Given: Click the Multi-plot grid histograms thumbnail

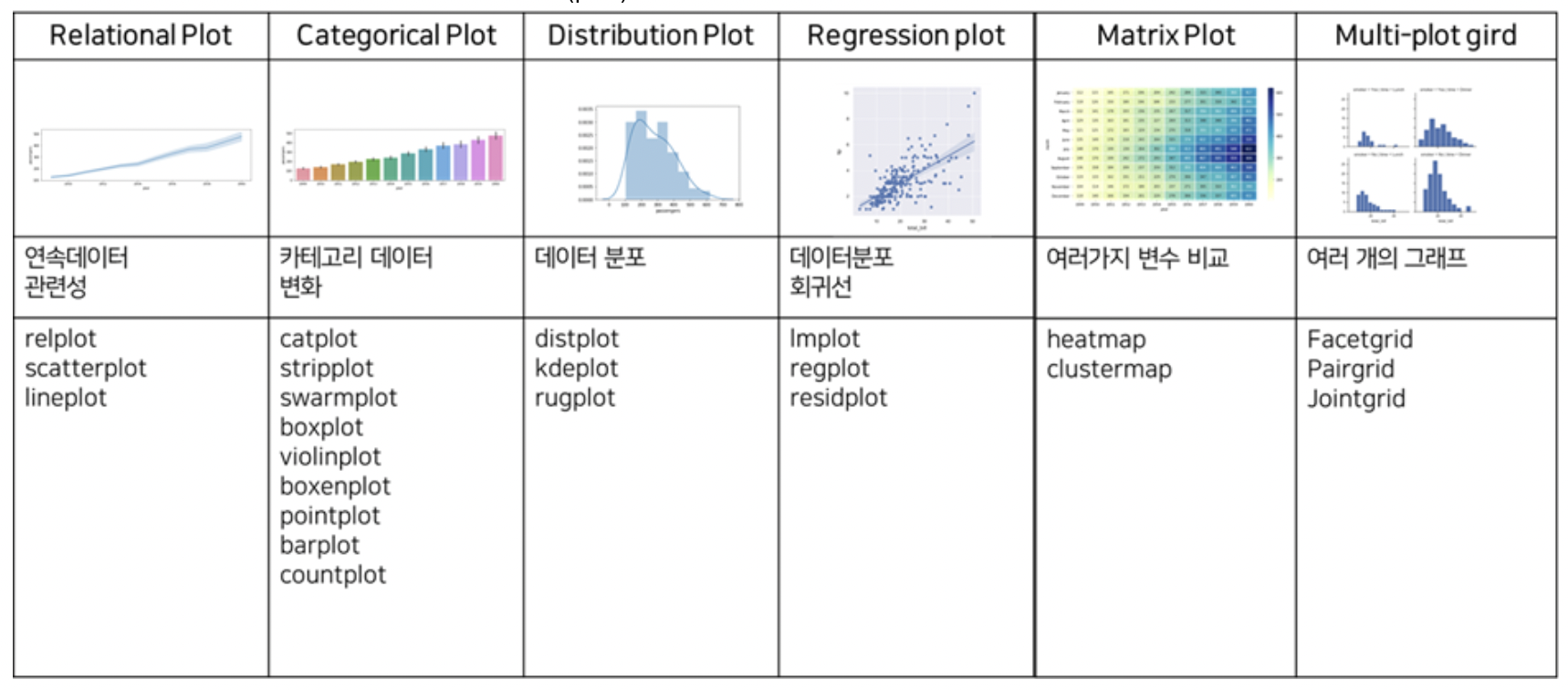Looking at the screenshot, I should click(1408, 152).
